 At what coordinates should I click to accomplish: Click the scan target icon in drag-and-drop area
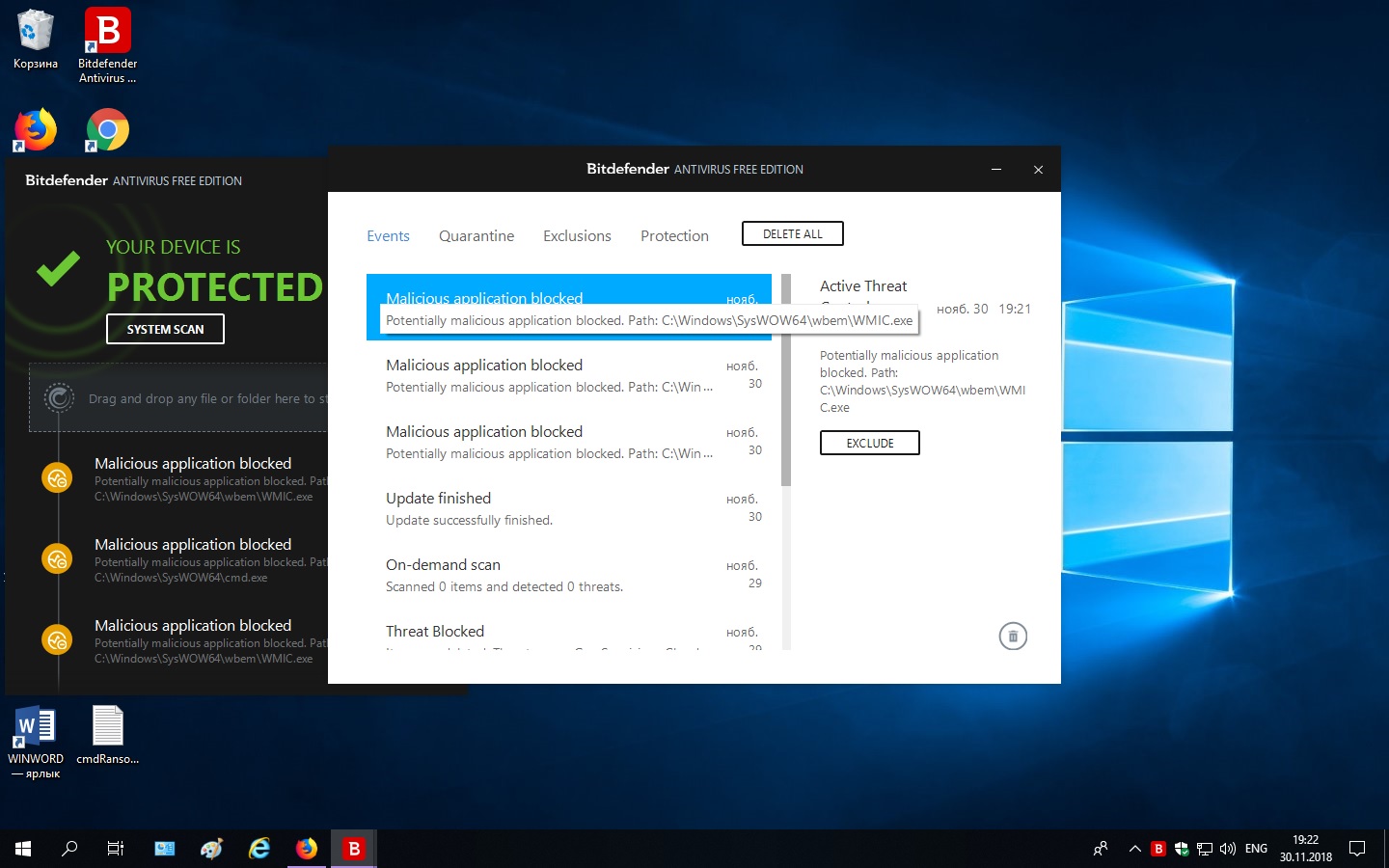click(x=59, y=397)
